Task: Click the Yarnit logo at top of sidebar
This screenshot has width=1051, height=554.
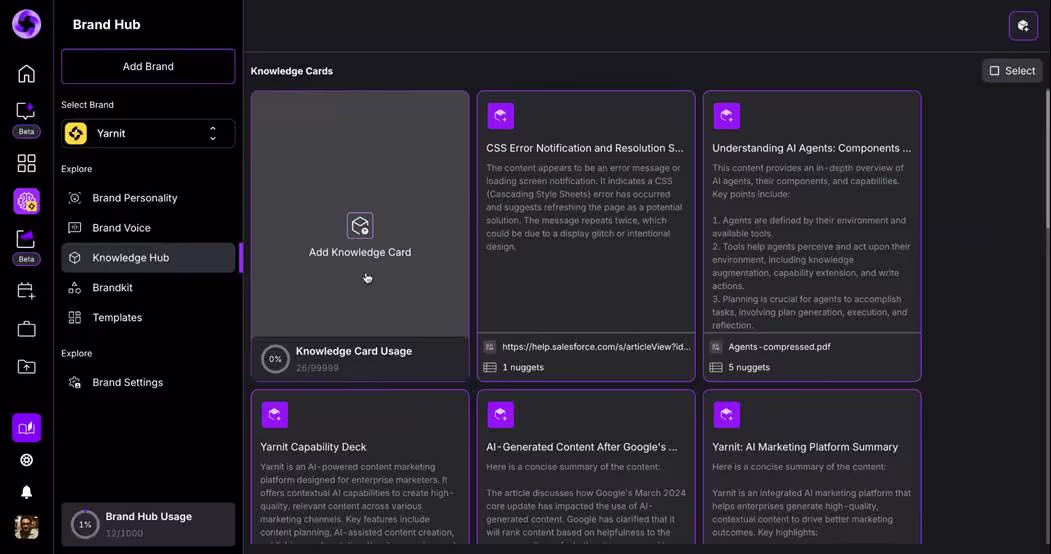Action: point(26,24)
